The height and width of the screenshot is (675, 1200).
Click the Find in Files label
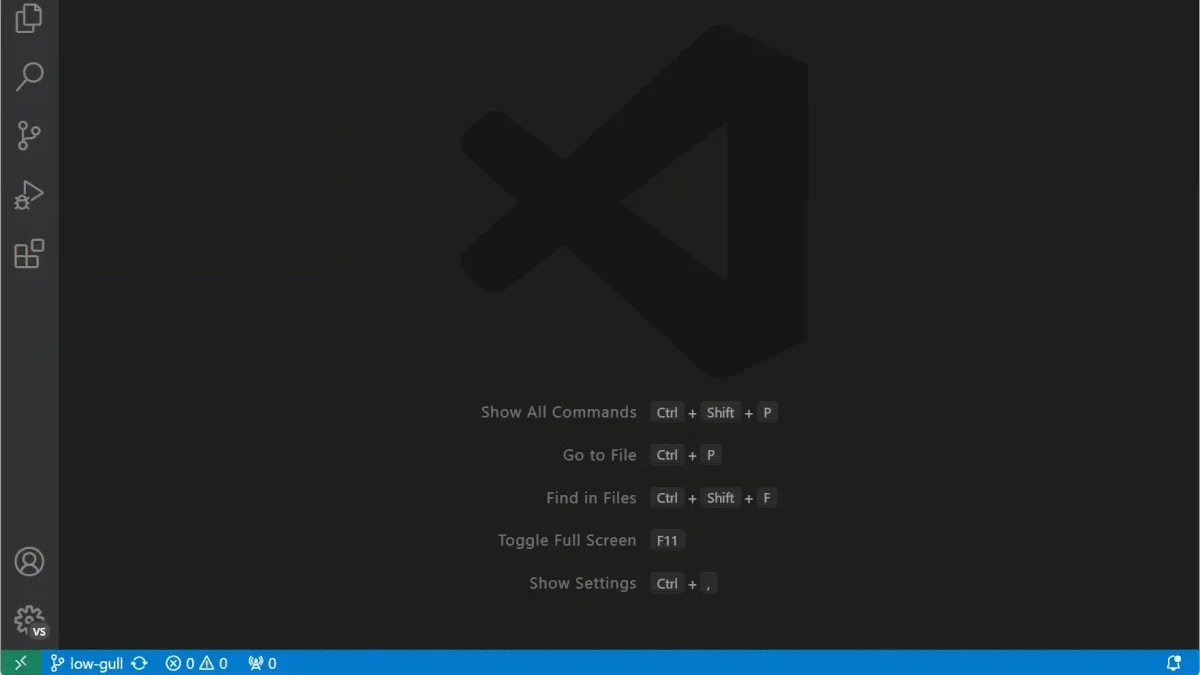tap(591, 498)
